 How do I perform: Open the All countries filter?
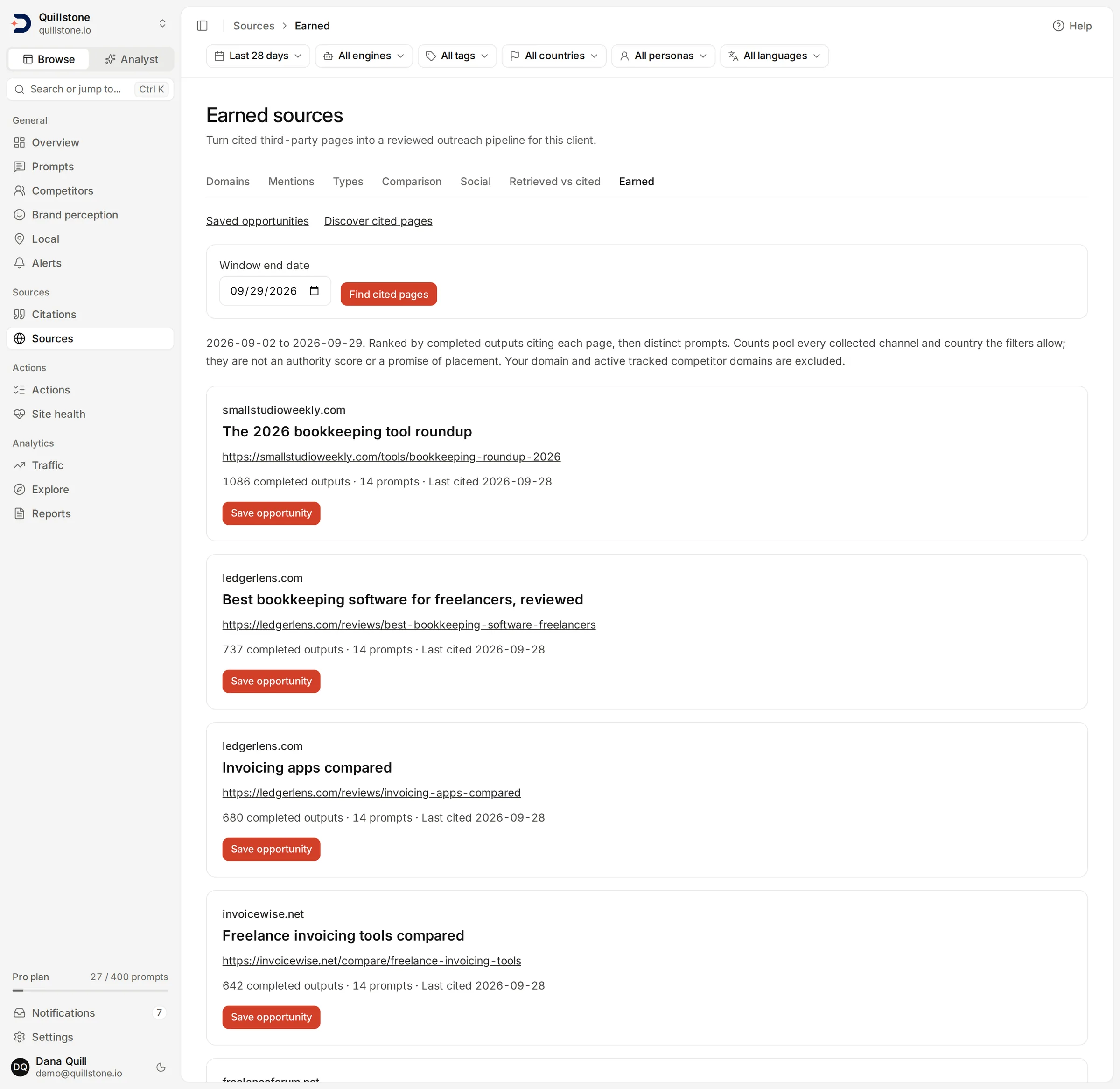click(553, 56)
